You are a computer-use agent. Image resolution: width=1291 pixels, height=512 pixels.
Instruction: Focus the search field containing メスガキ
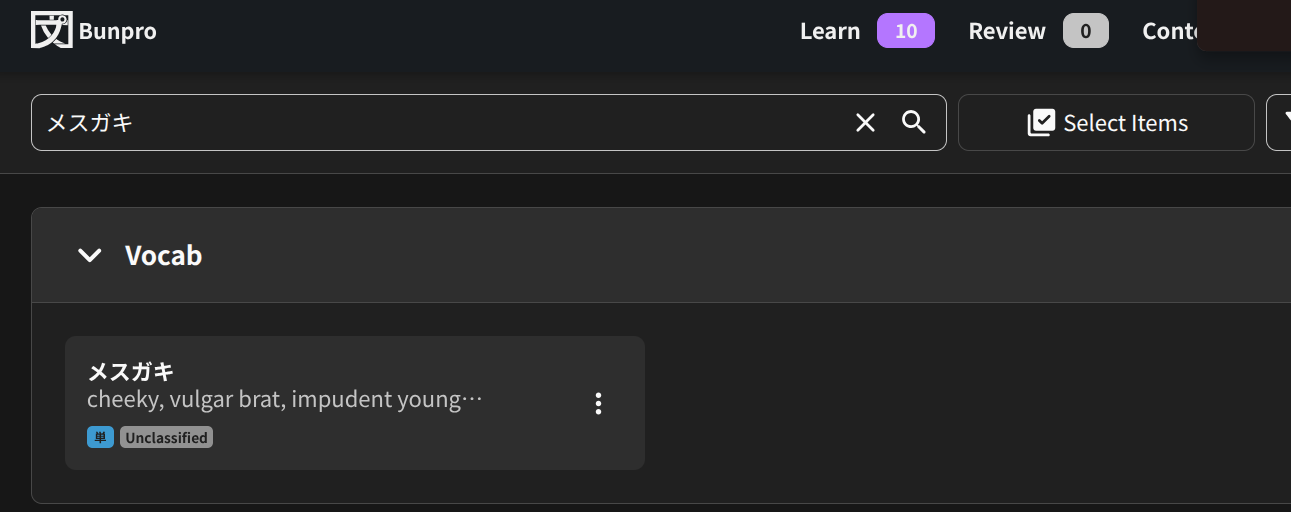[440, 123]
